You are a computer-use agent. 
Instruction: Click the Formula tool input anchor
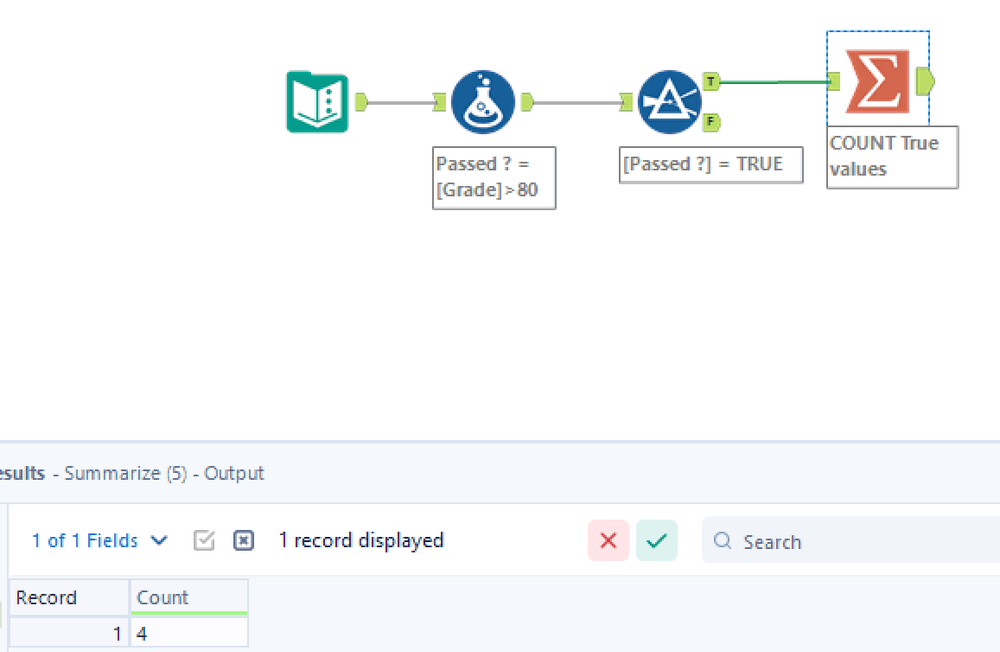click(x=439, y=102)
